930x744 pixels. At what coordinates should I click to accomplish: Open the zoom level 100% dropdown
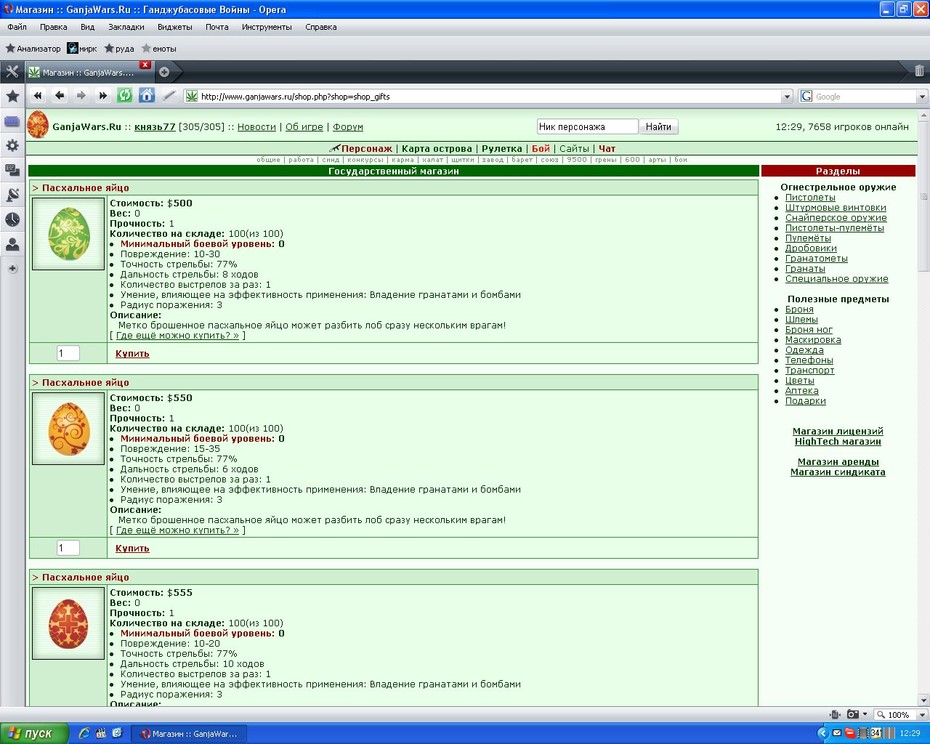pos(902,714)
